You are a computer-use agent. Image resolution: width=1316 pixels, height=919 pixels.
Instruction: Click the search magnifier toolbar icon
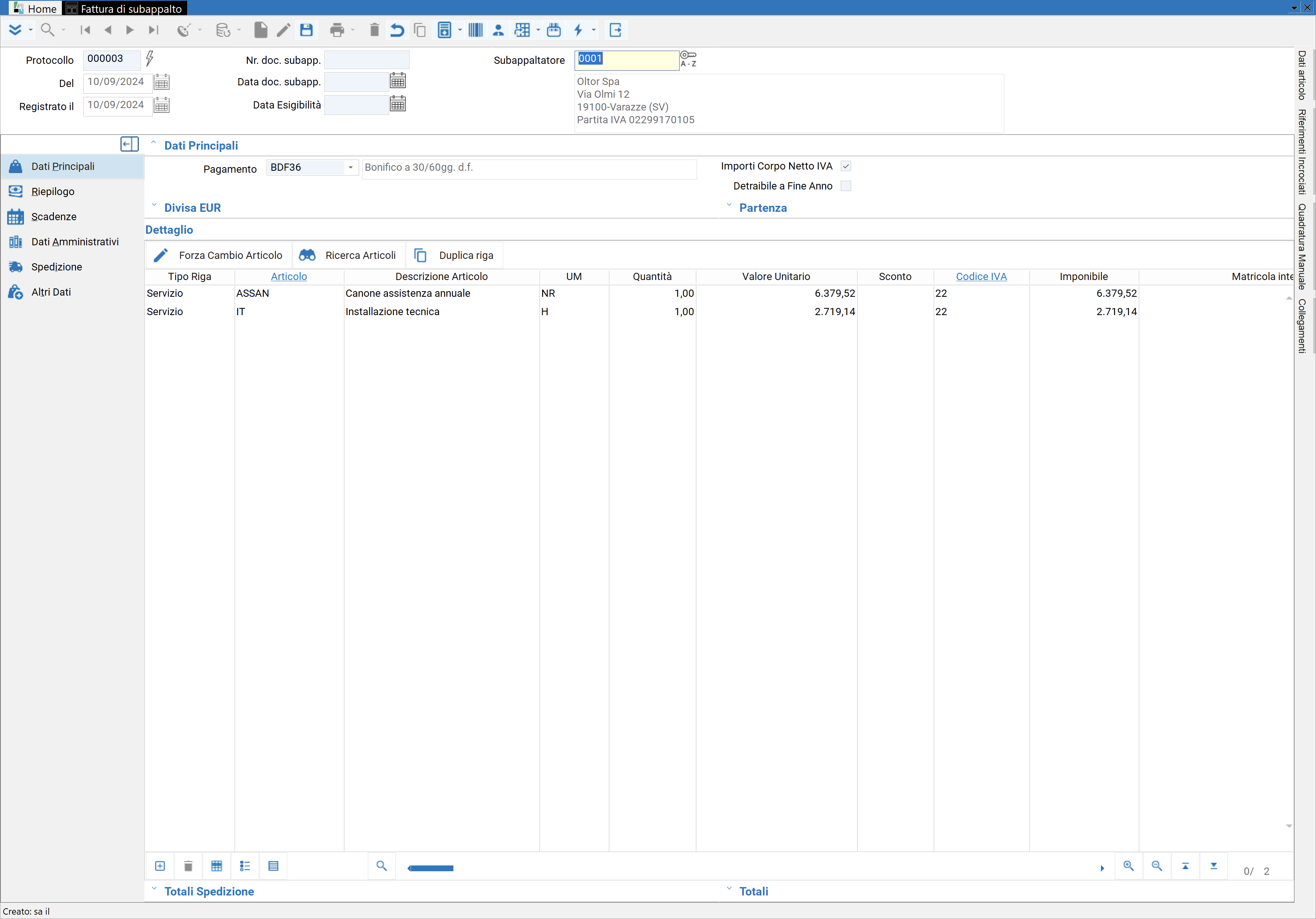pos(47,30)
